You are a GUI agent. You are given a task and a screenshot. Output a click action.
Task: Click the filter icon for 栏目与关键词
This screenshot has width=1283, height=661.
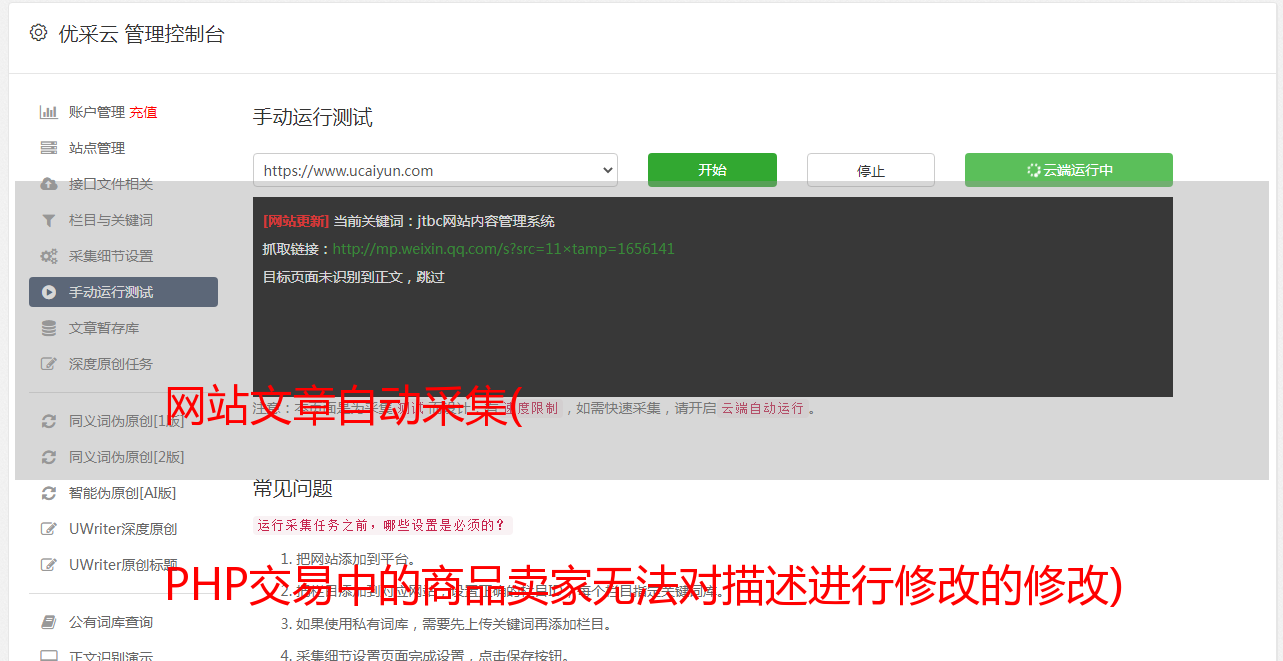48,220
